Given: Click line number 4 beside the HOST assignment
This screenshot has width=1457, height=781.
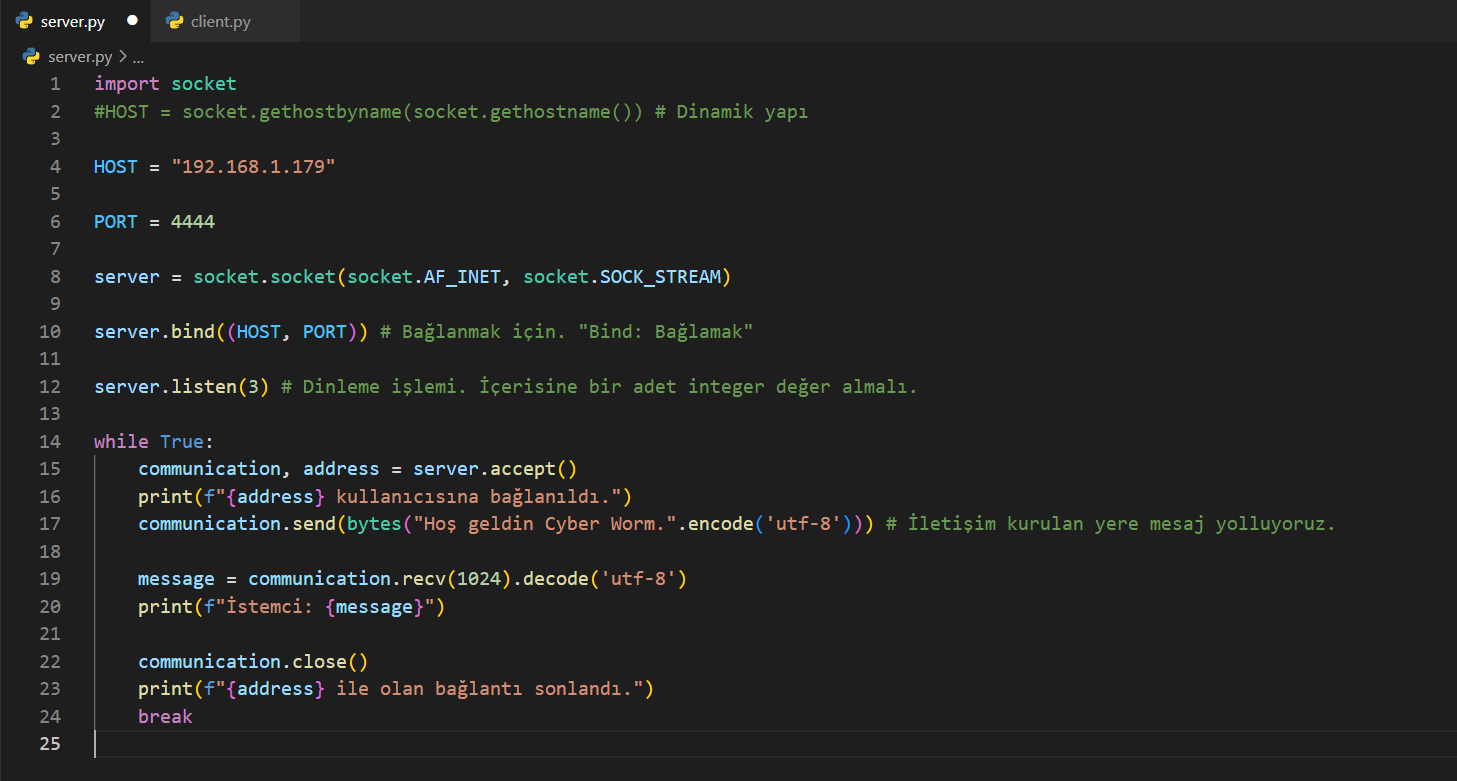Looking at the screenshot, I should click(x=55, y=166).
